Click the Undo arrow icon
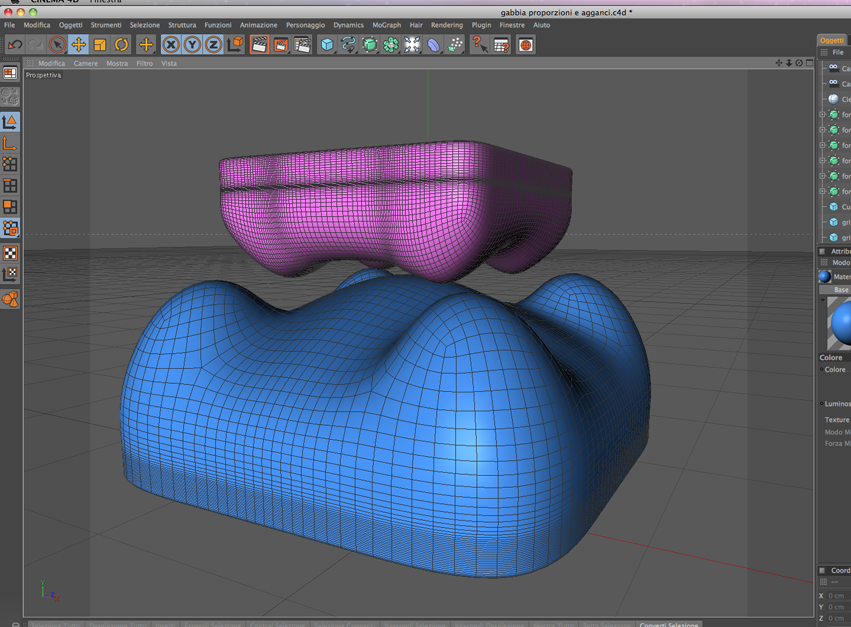This screenshot has height=627, width=851. pyautogui.click(x=15, y=45)
